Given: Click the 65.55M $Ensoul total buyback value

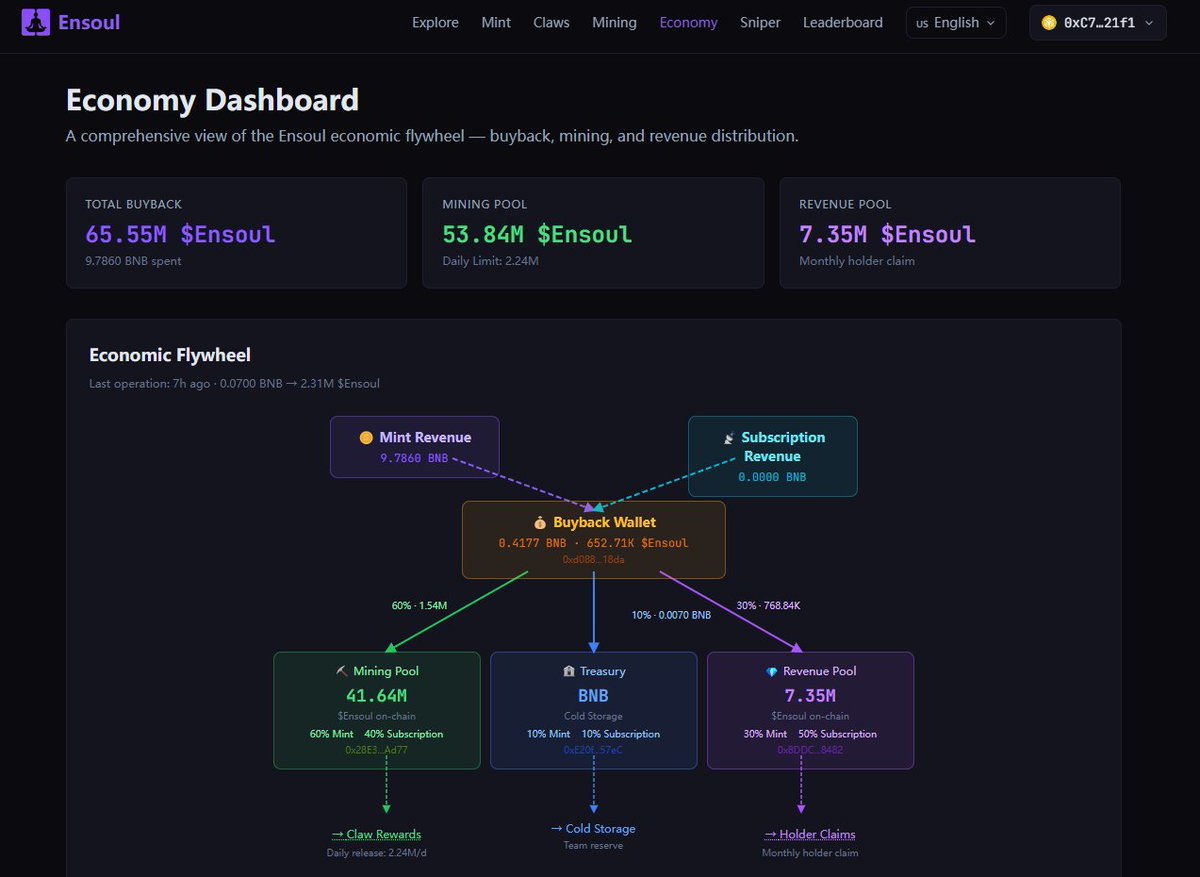Looking at the screenshot, I should [180, 234].
